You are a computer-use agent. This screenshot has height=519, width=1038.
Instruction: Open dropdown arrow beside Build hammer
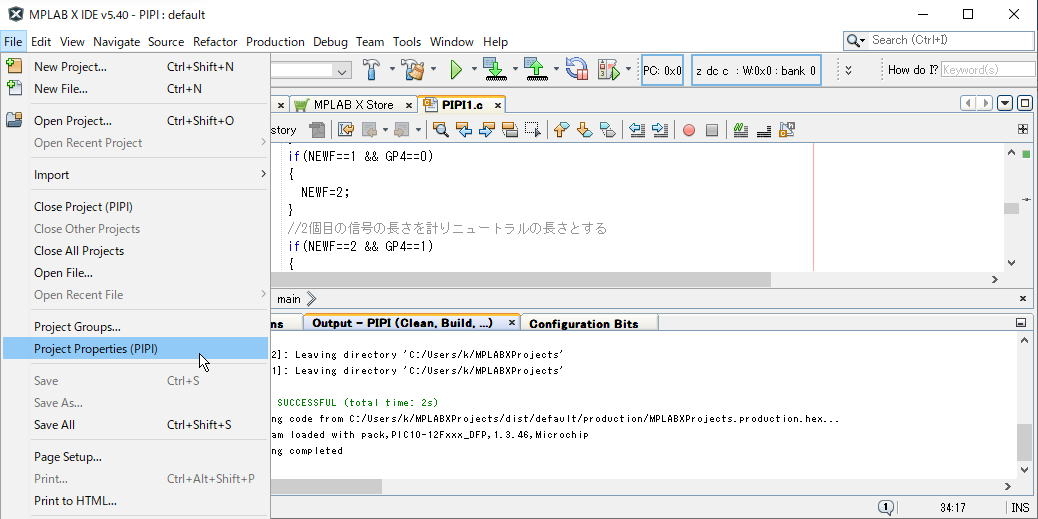[391, 69]
